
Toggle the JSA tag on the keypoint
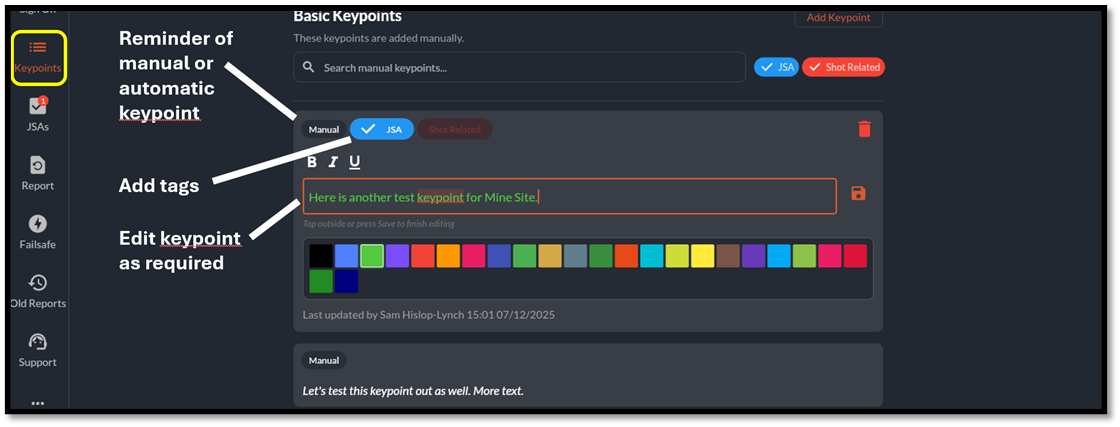(382, 129)
